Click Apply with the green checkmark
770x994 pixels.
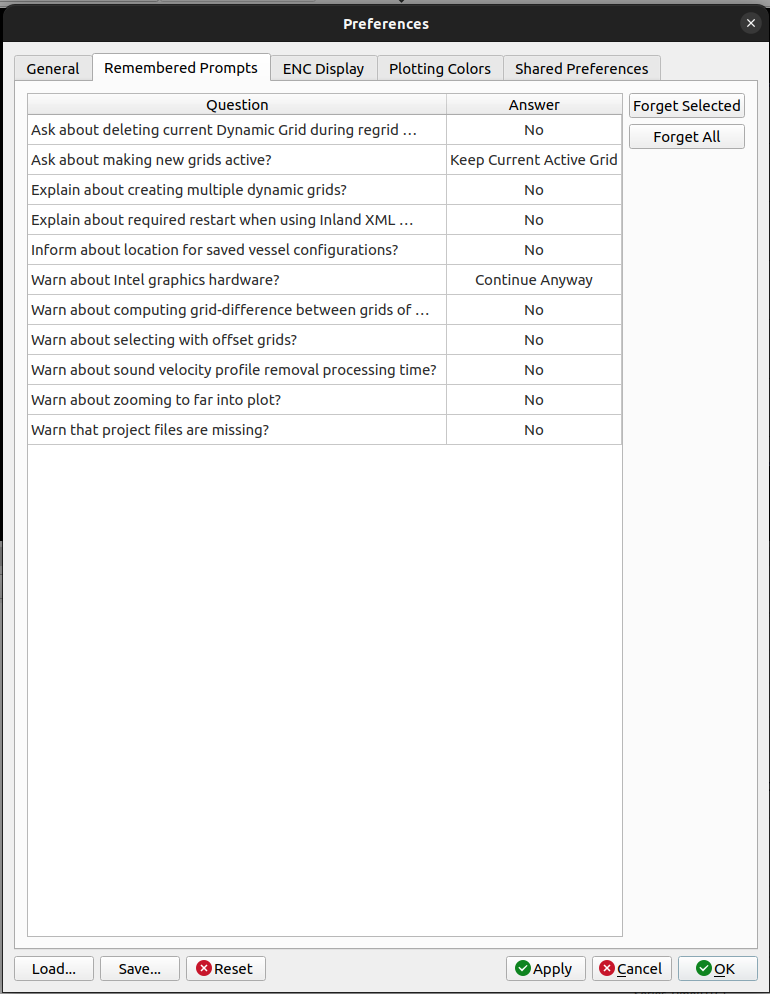click(x=546, y=968)
